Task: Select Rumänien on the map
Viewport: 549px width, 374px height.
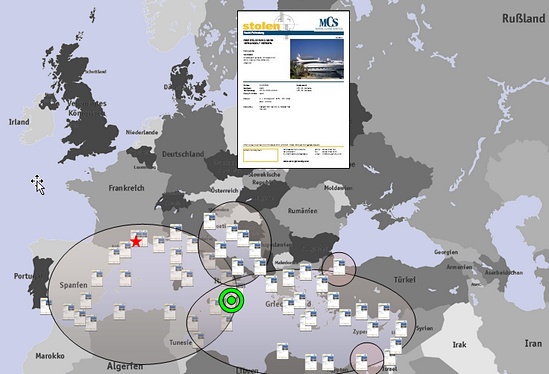Action: pos(303,211)
